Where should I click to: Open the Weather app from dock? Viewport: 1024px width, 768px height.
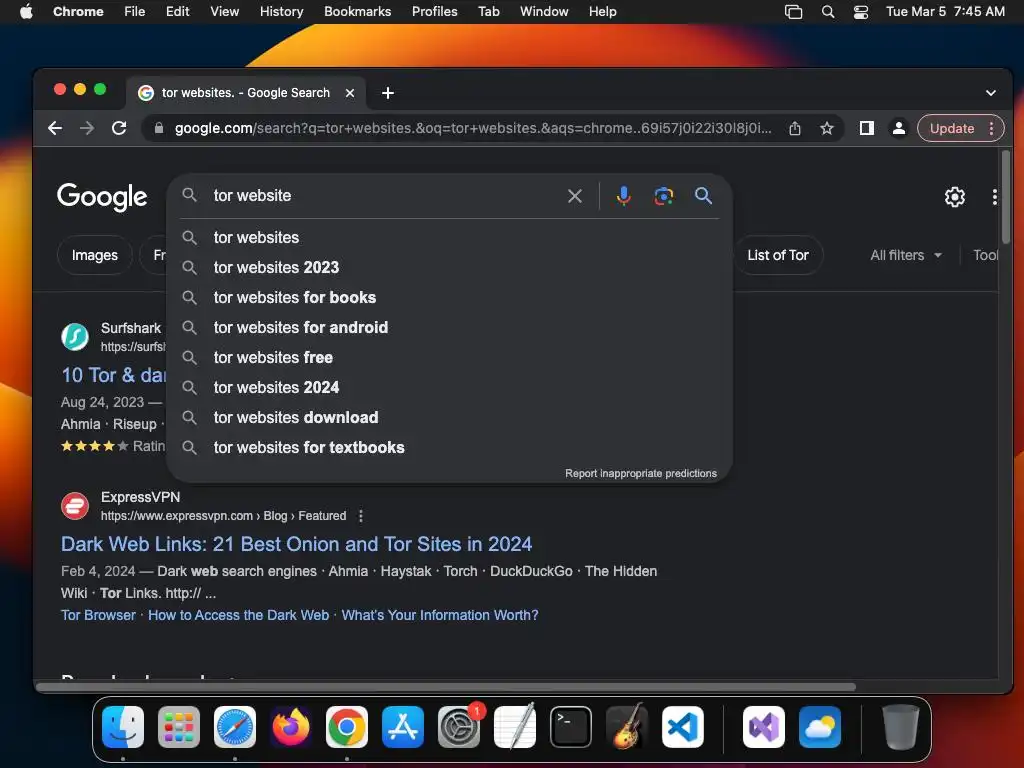click(x=820, y=727)
